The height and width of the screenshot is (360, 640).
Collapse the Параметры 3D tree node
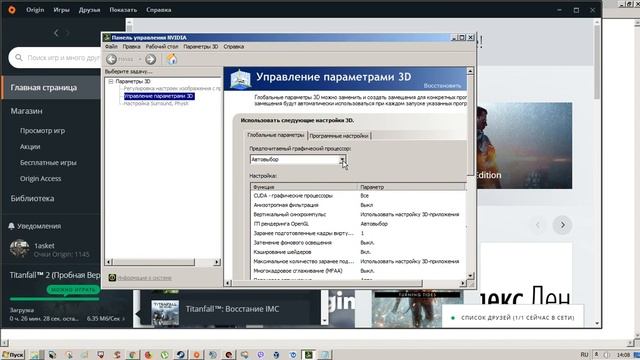click(x=111, y=82)
